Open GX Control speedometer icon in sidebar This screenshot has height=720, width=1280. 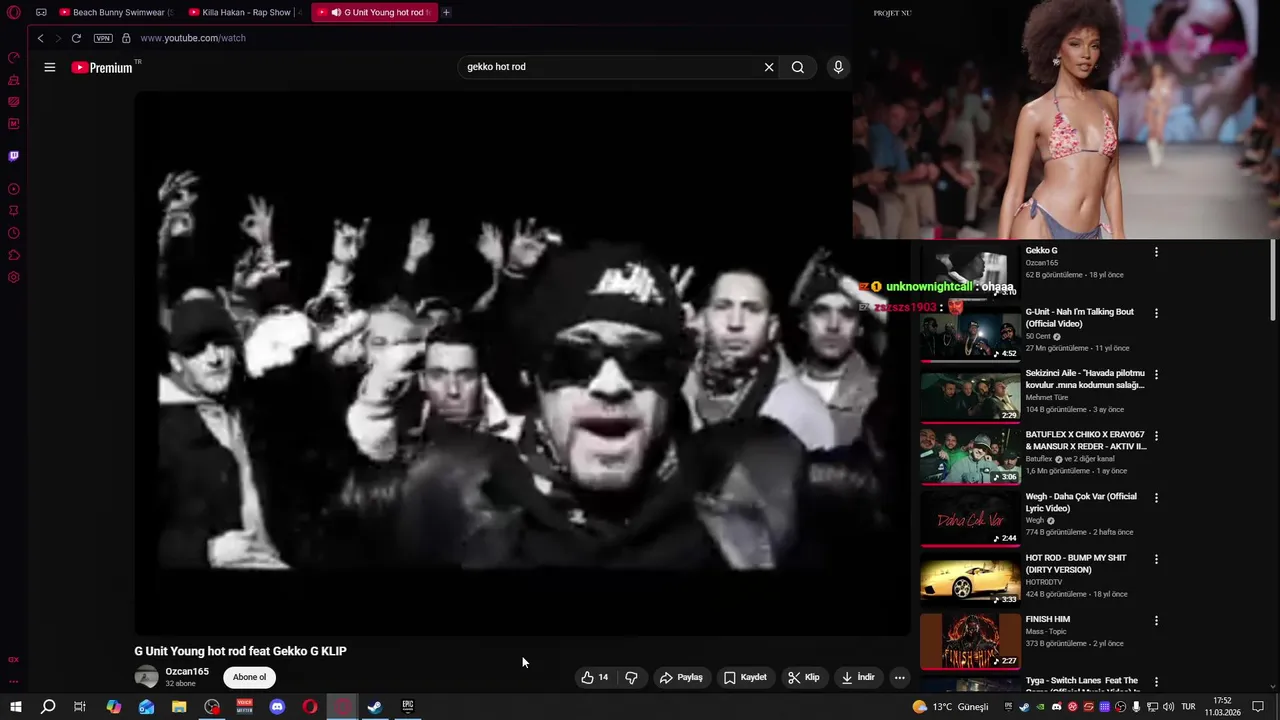pyautogui.click(x=14, y=58)
